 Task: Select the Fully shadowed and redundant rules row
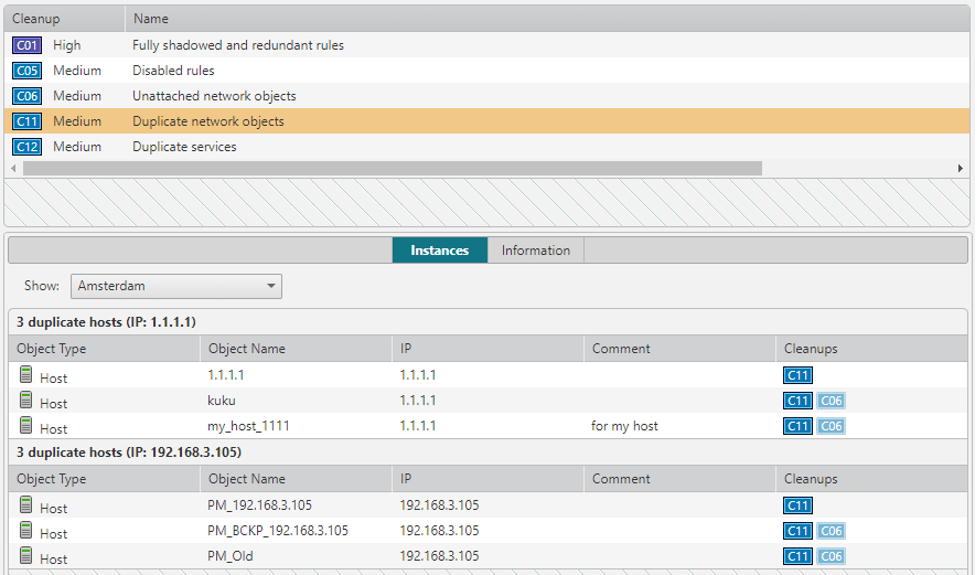238,45
